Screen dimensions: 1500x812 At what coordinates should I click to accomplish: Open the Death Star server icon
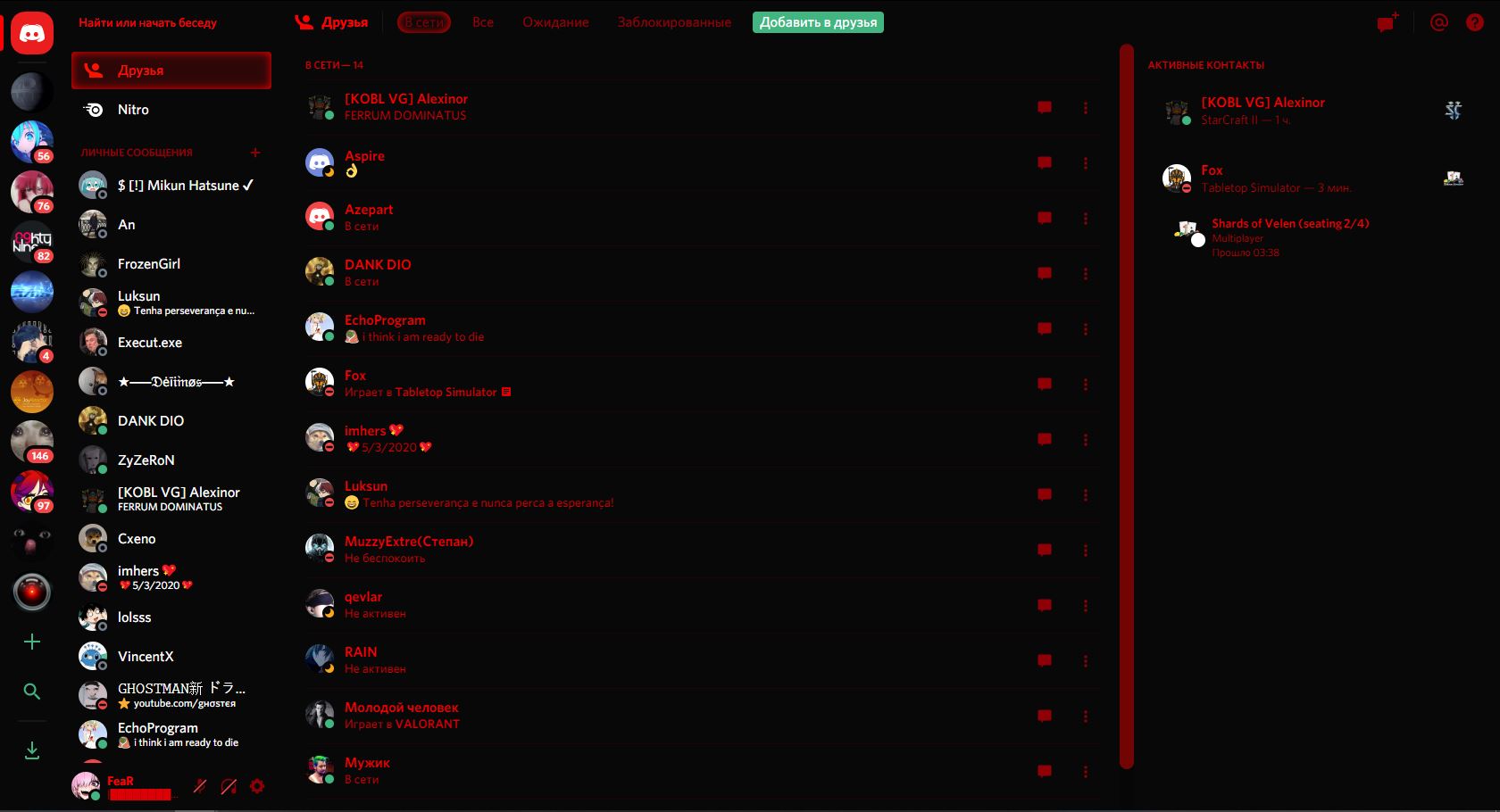(x=32, y=92)
